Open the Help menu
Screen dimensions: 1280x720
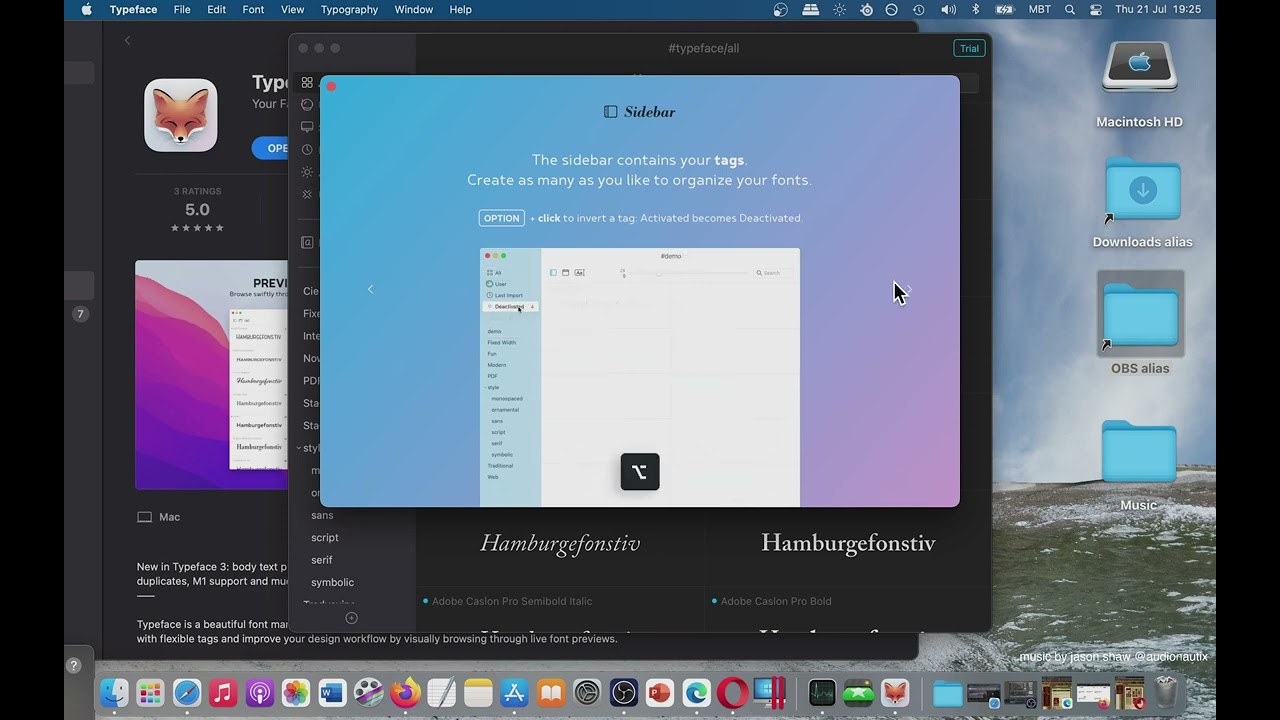pyautogui.click(x=460, y=9)
